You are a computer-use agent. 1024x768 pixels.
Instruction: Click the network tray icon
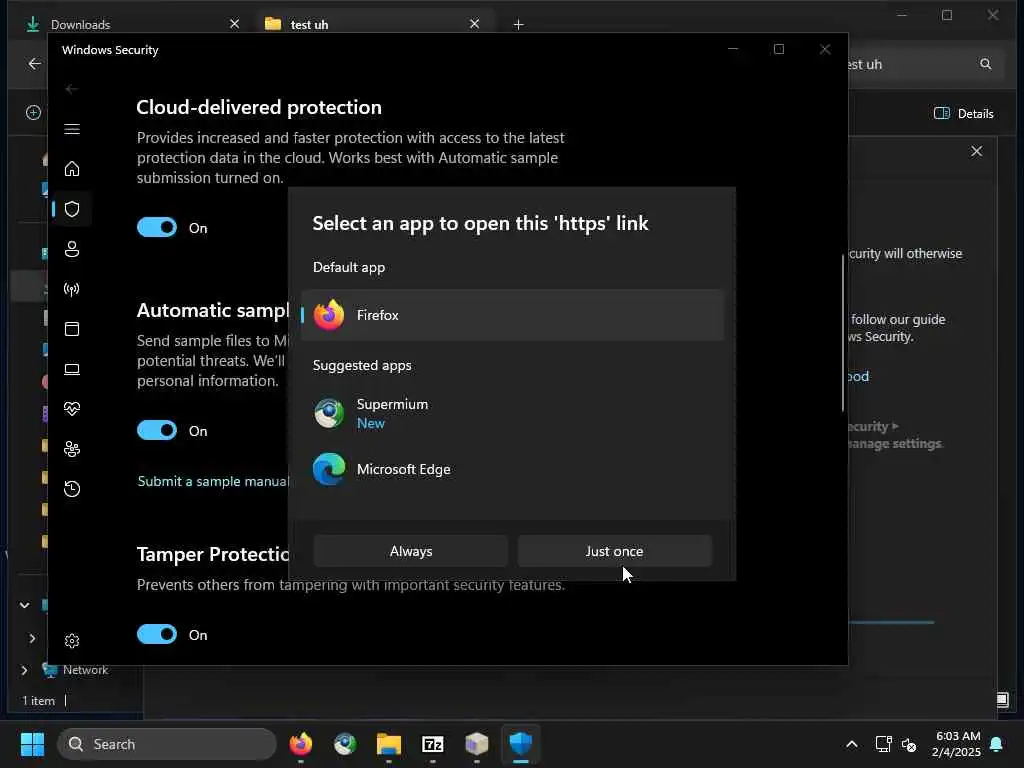click(883, 744)
